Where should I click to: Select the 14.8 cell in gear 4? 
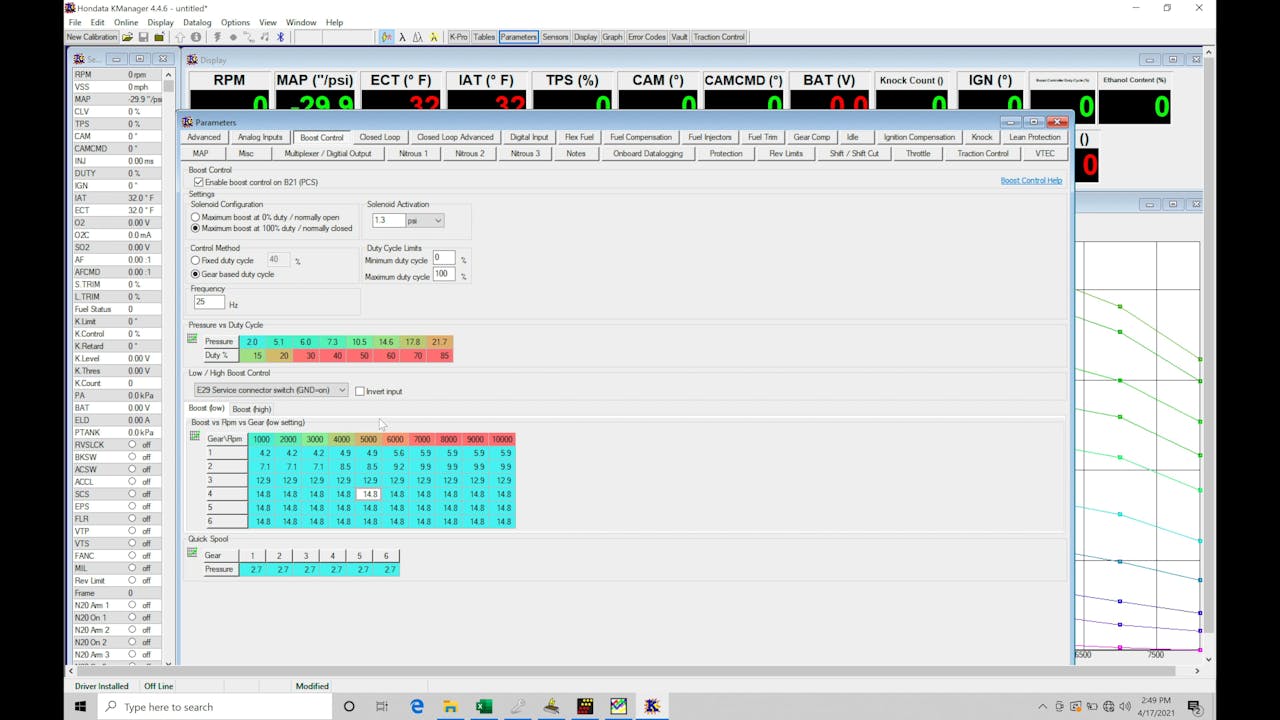369,493
